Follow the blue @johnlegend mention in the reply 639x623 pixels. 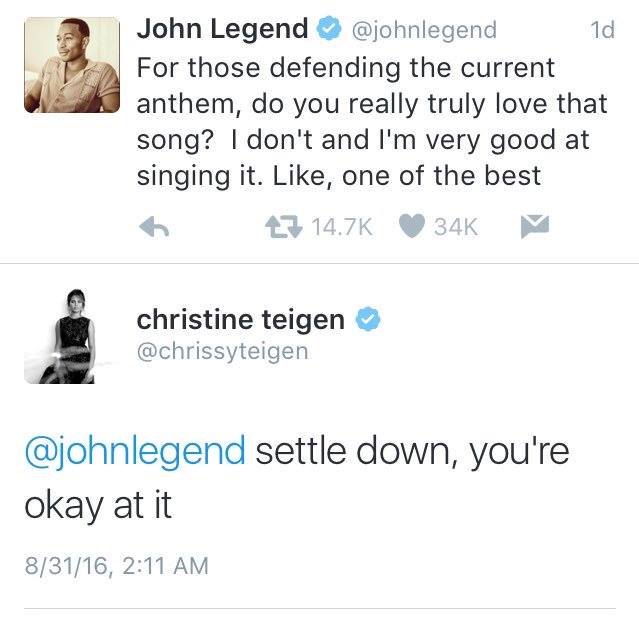[135, 451]
